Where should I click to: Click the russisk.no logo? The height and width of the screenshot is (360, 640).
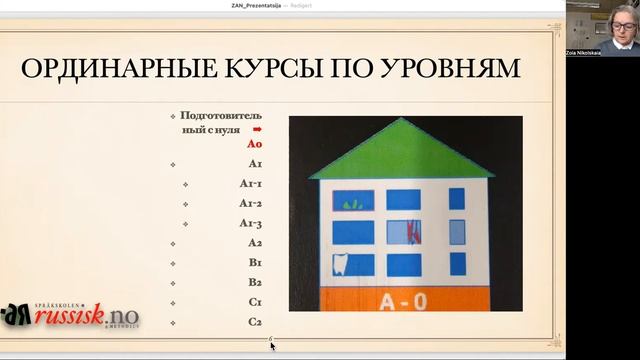70,315
